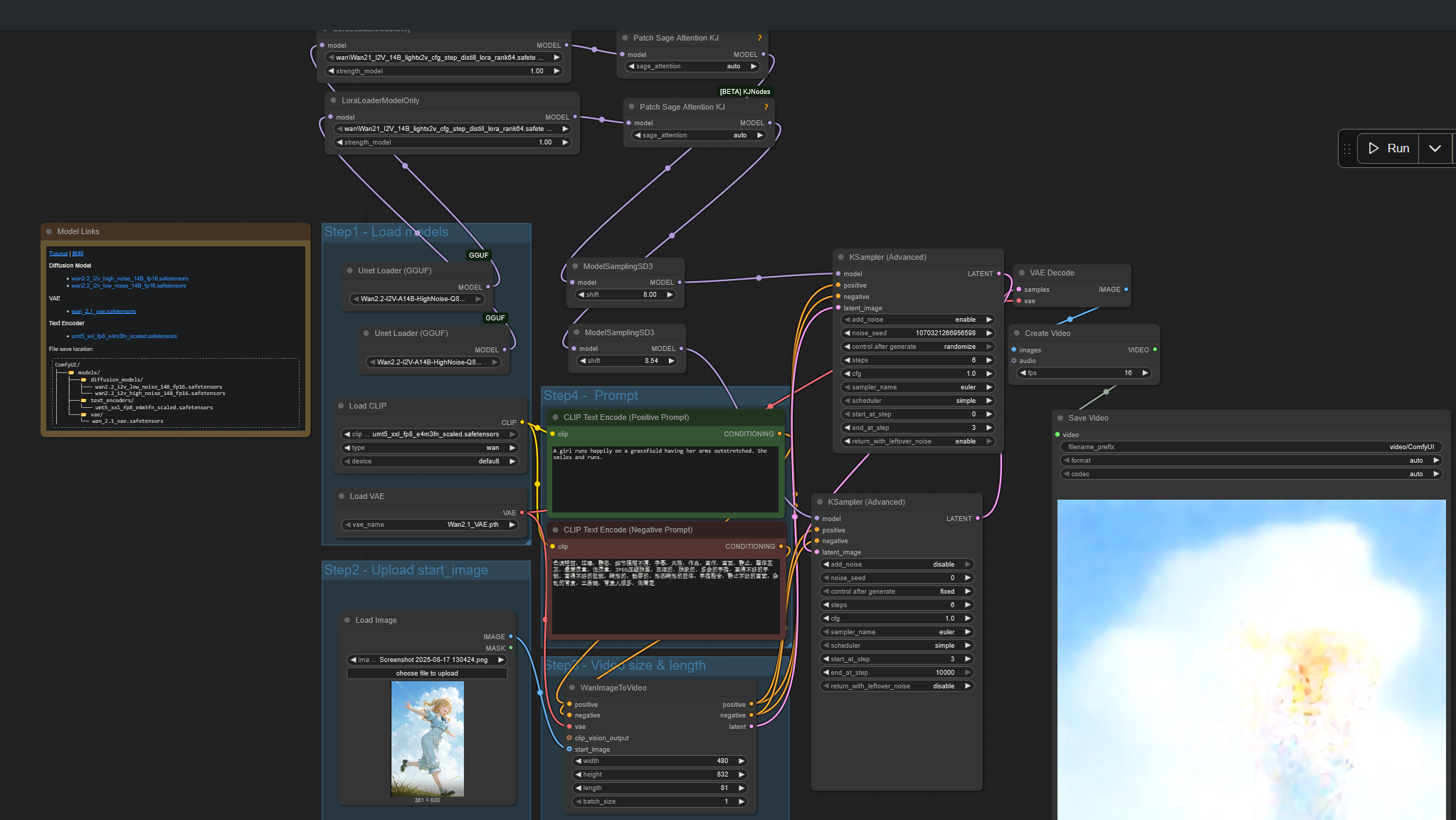Collapse the VAE Decode node via its dot
The image size is (1456, 820).
pos(1022,273)
